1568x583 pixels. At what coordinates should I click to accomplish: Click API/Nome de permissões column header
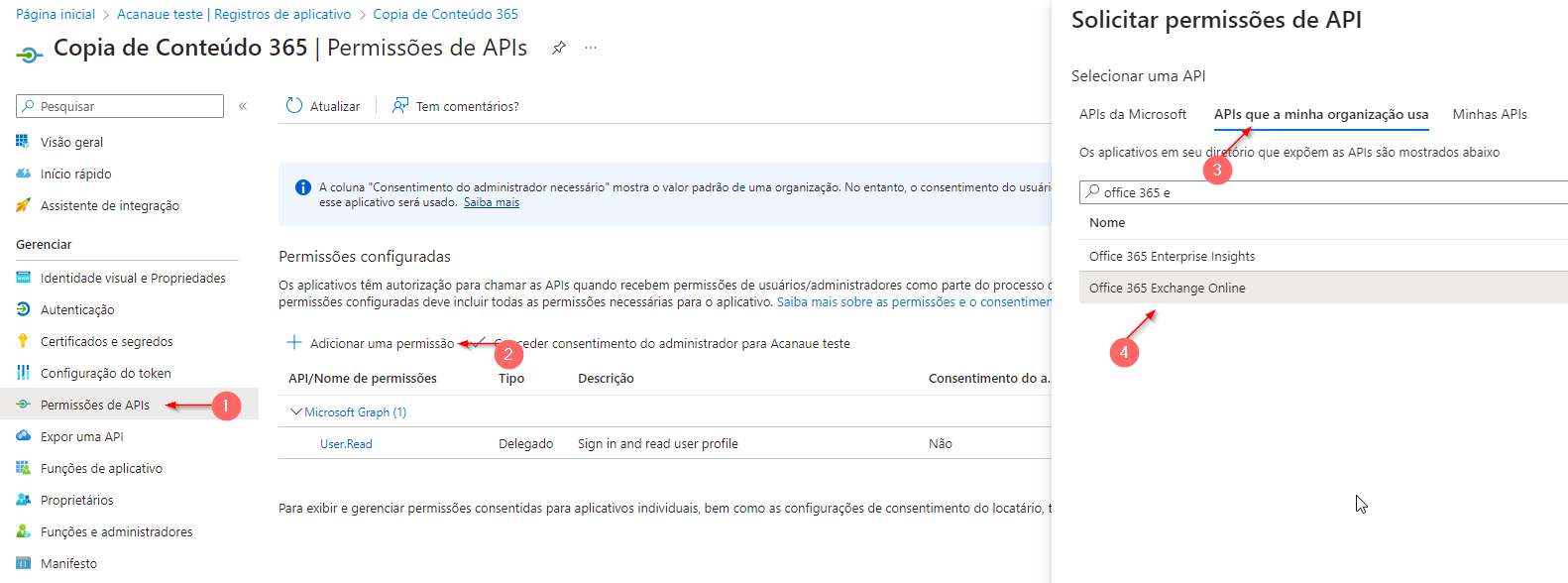click(x=363, y=379)
